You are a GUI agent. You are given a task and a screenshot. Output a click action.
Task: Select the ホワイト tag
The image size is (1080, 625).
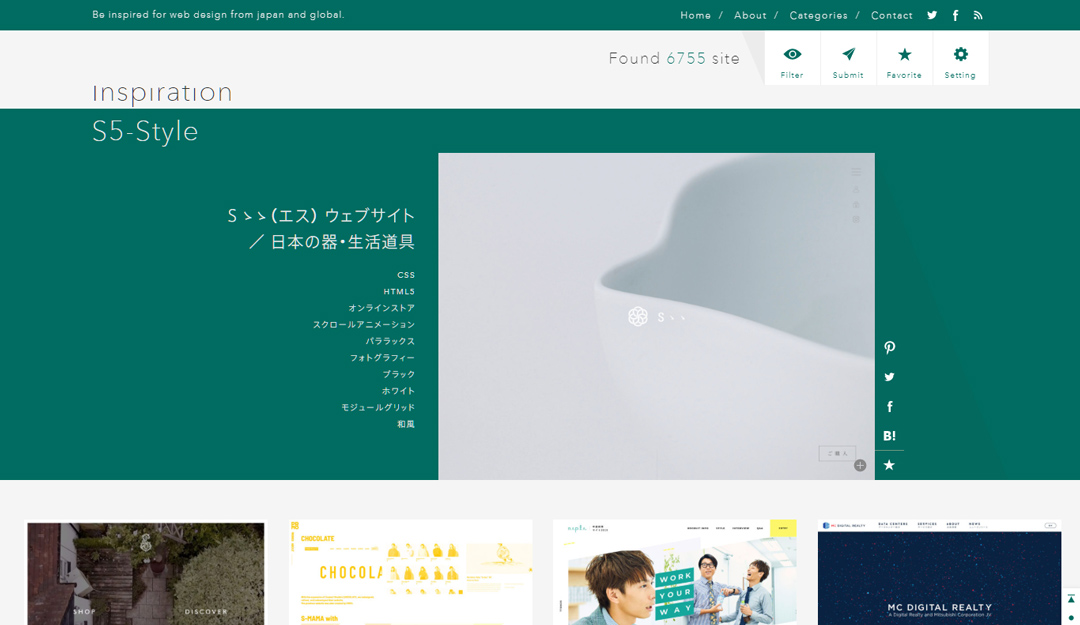click(x=398, y=391)
